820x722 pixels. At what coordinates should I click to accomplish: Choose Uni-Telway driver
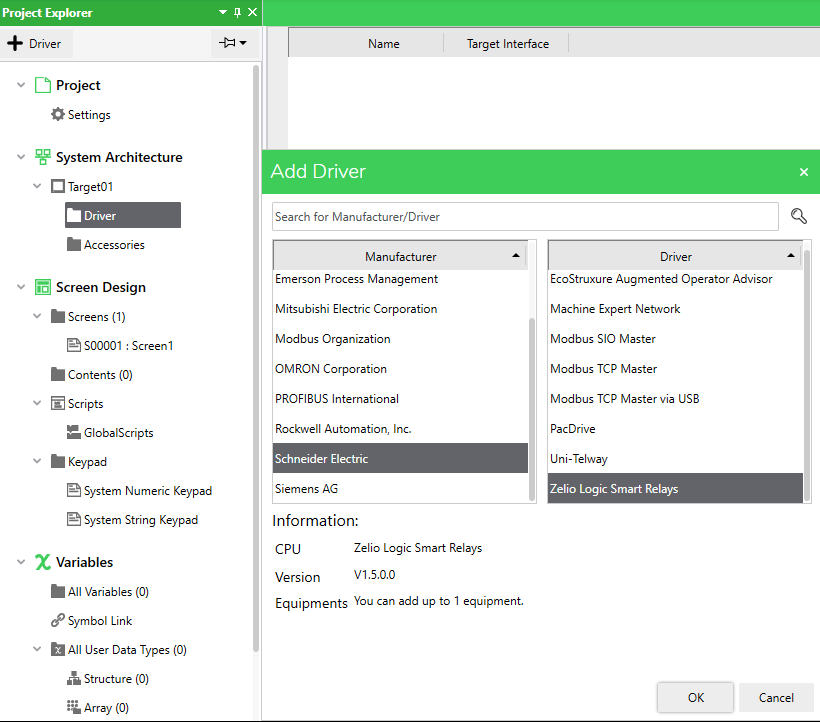pos(675,459)
